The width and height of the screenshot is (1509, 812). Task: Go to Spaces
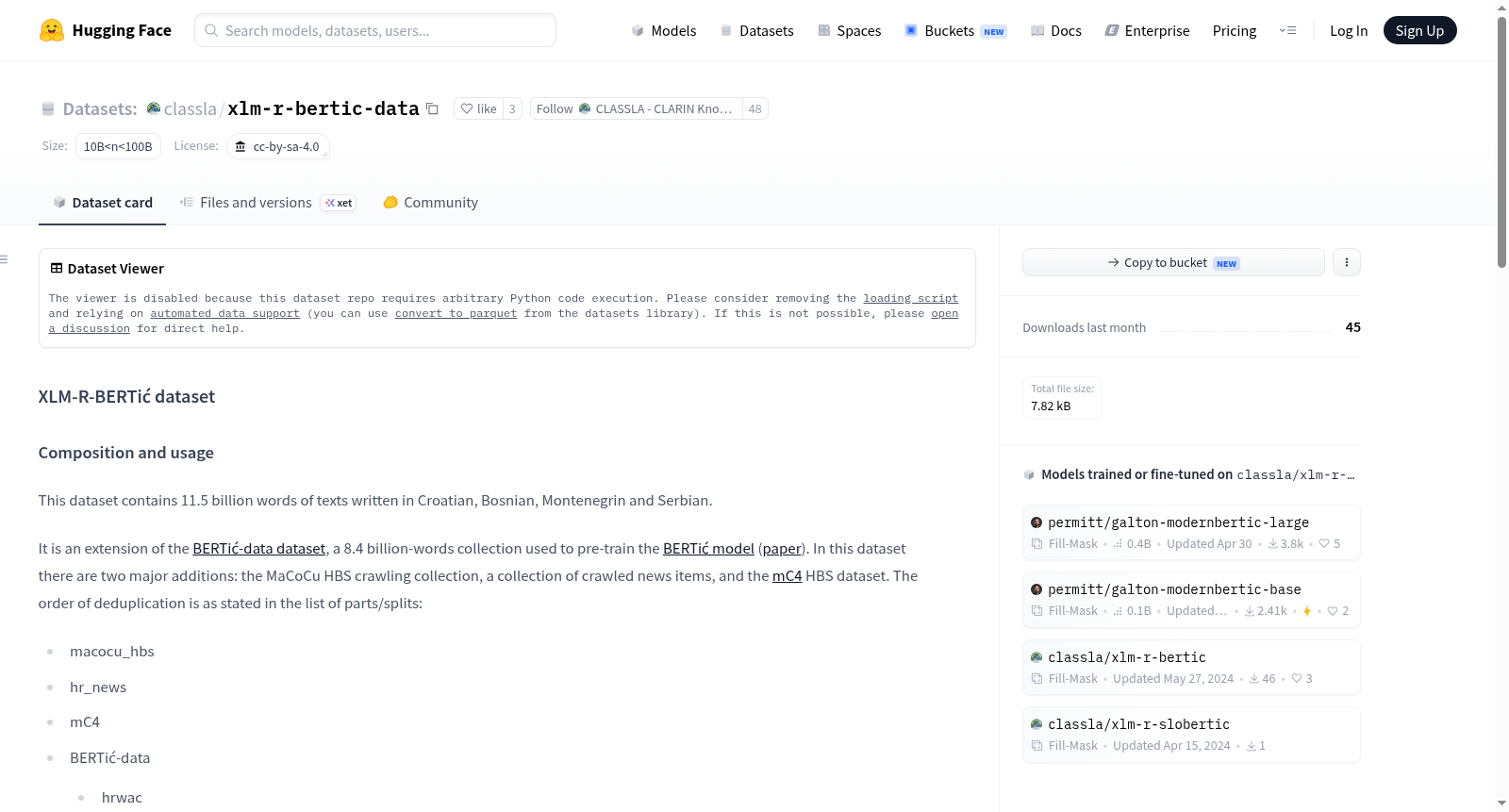click(x=850, y=30)
